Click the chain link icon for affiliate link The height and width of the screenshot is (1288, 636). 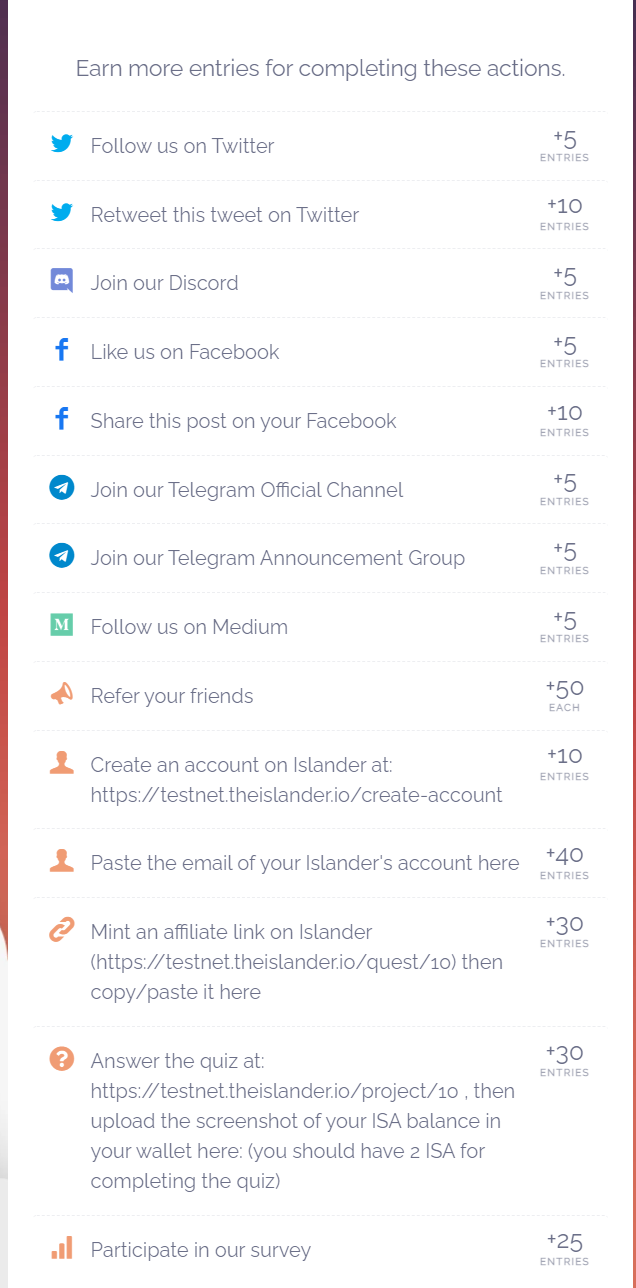coord(62,930)
